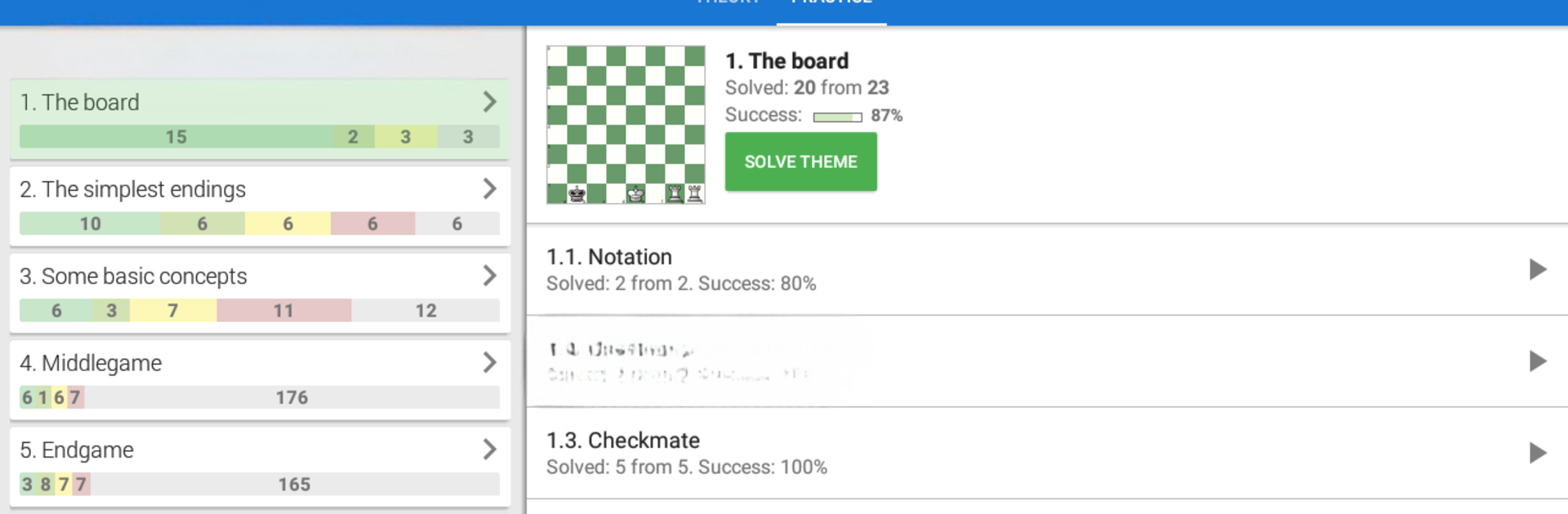Viewport: 1568px width, 514px height.
Task: Click the 176 segment in Middlegame bar
Action: (x=292, y=397)
